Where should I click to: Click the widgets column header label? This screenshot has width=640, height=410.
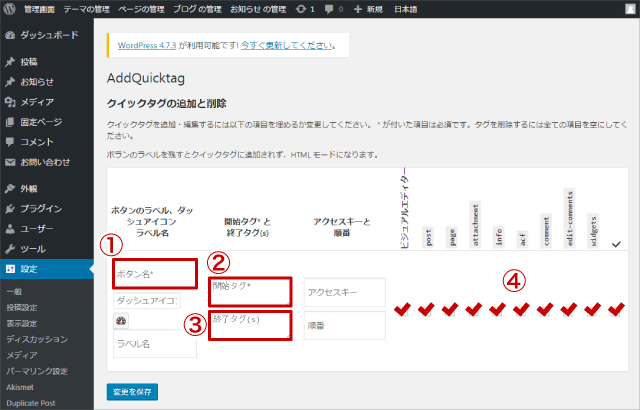pyautogui.click(x=593, y=231)
